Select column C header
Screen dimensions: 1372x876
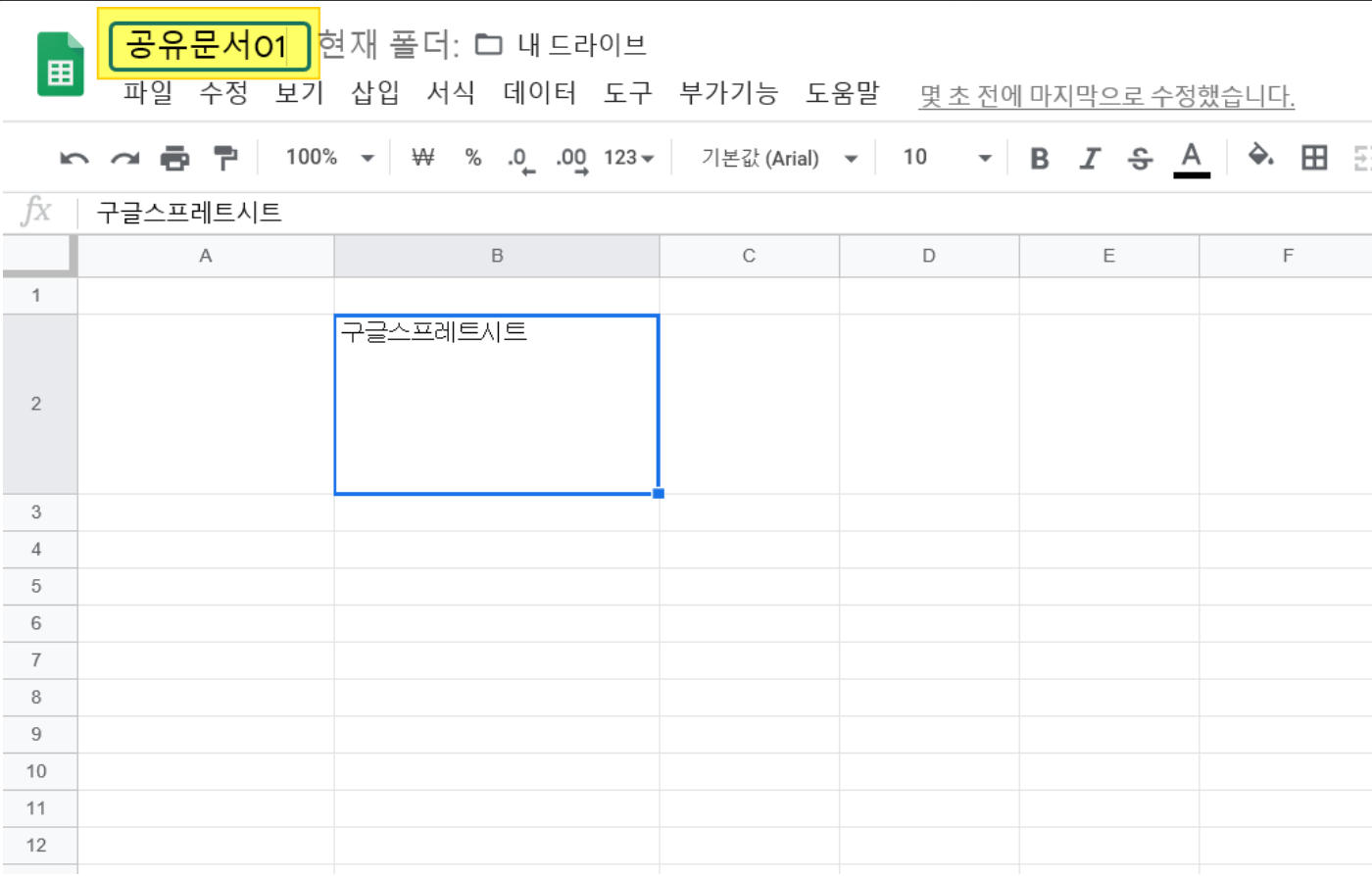point(750,256)
